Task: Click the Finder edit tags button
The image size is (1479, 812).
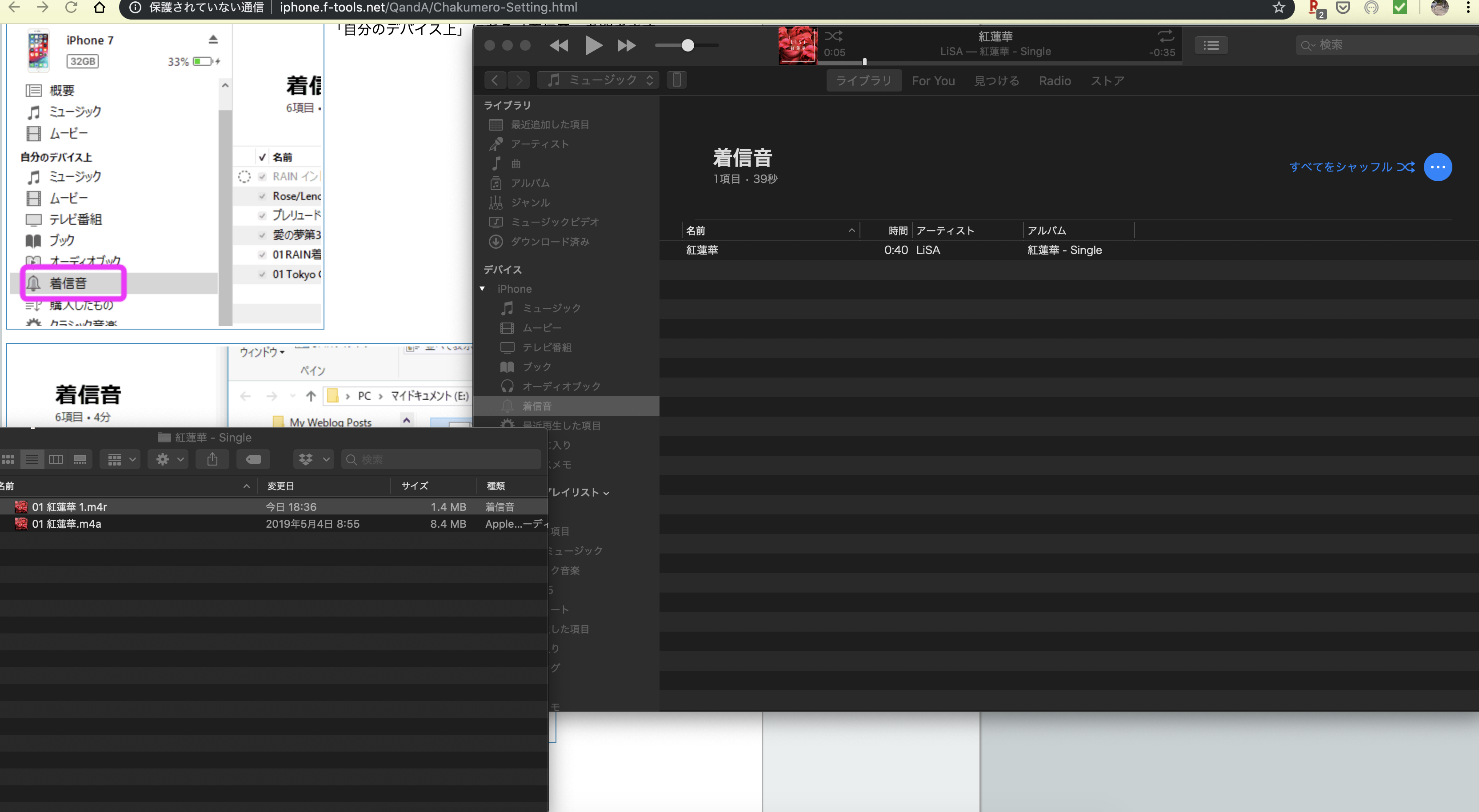Action: pos(252,460)
